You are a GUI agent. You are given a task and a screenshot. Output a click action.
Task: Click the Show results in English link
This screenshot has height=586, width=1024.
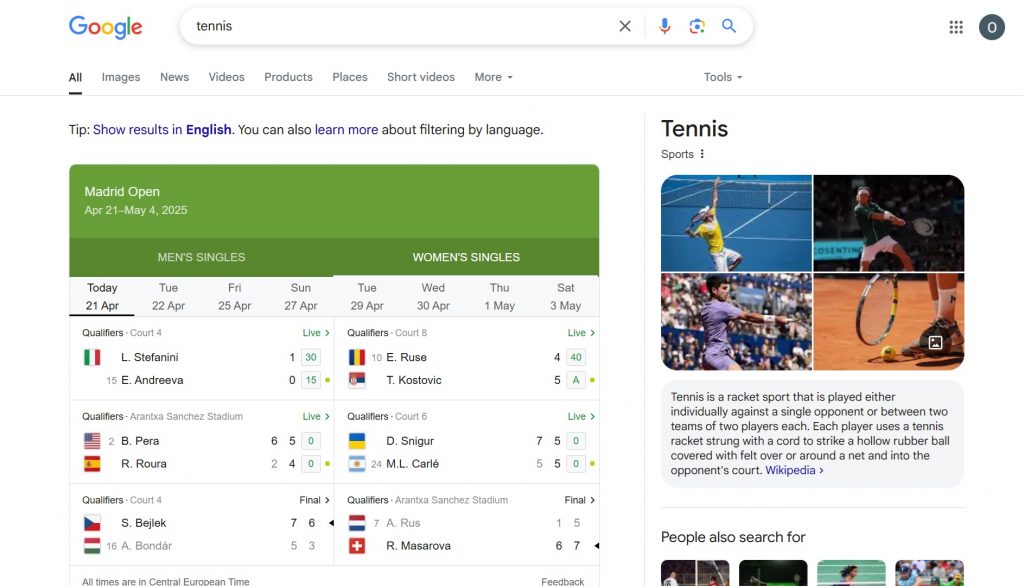[162, 130]
